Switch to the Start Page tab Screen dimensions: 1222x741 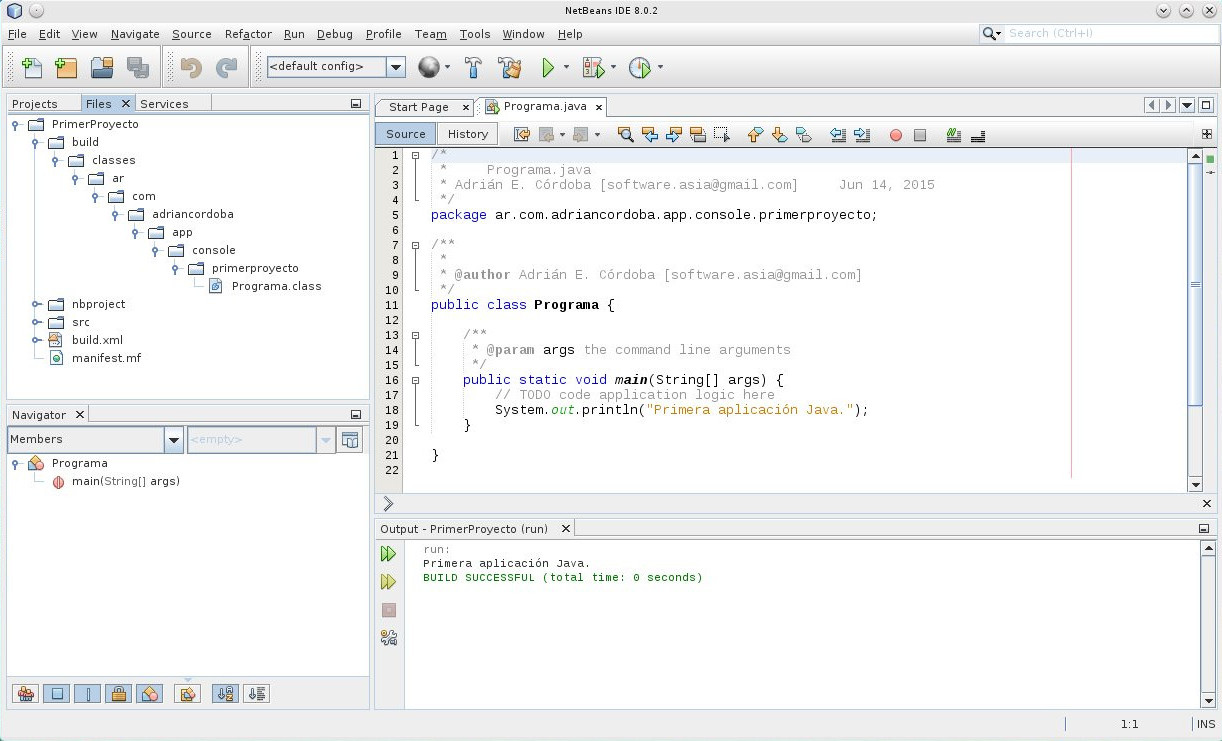click(418, 106)
